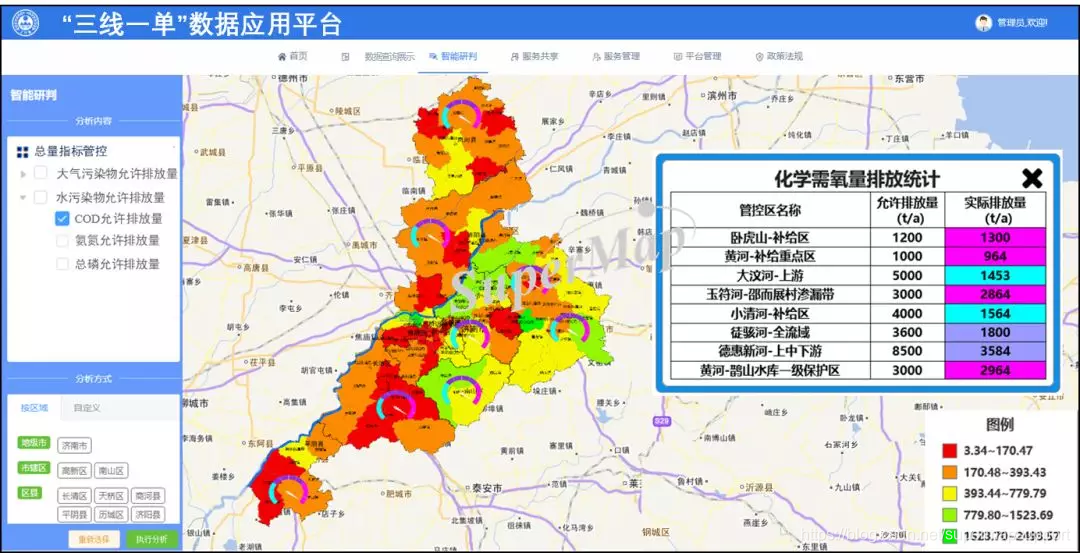This screenshot has width=1080, height=553.
Task: Select the 天桥区 region button
Action: [111, 496]
